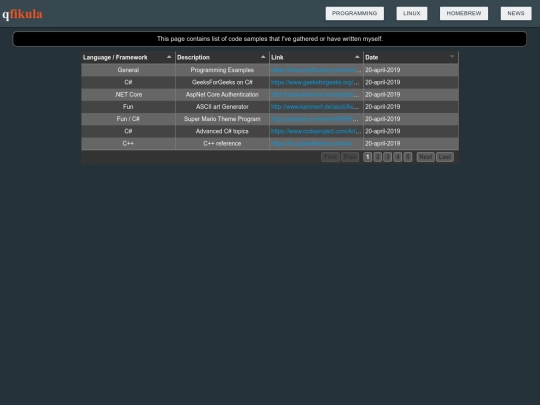
Task: Go to Prev page
Action: click(350, 157)
